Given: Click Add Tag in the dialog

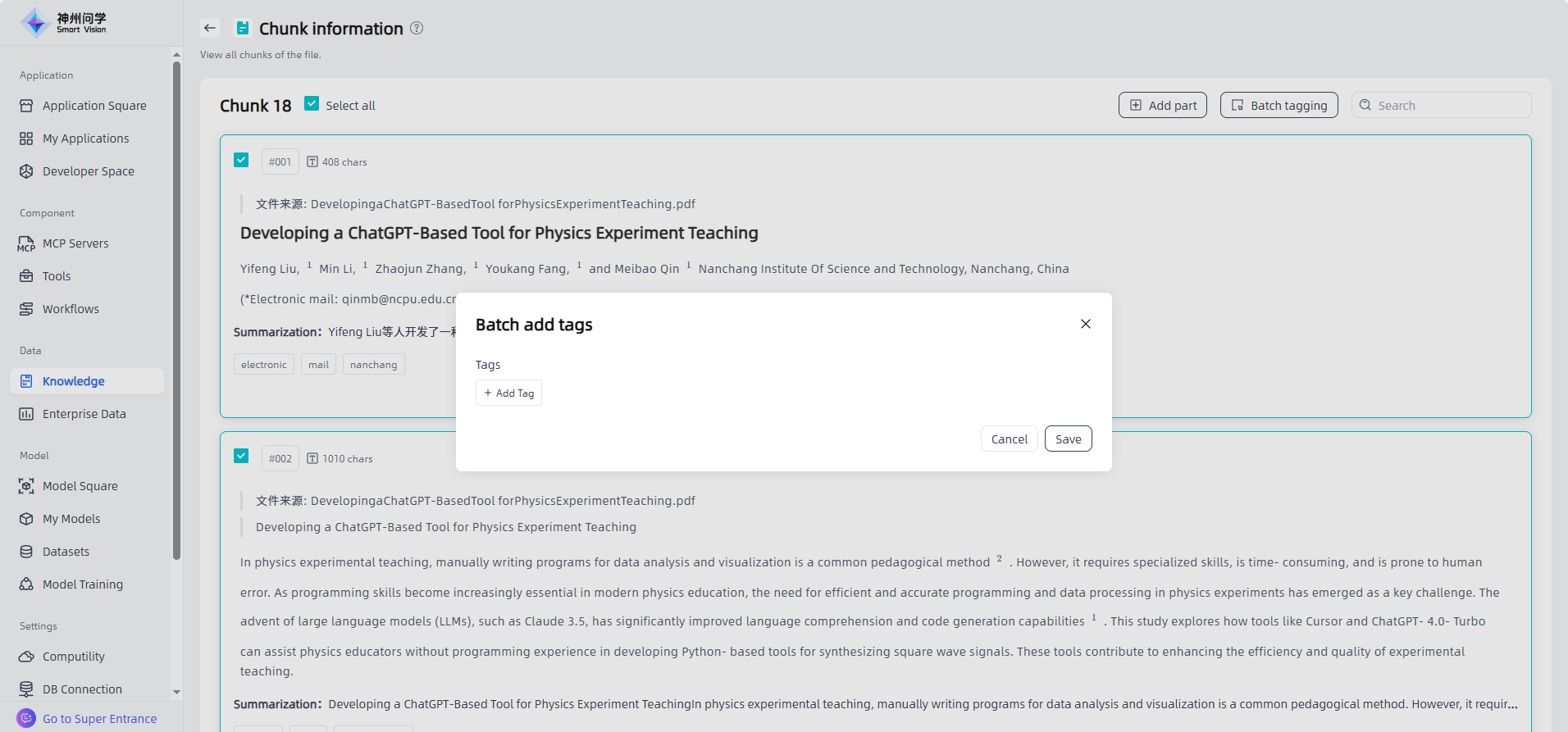Looking at the screenshot, I should point(508,393).
